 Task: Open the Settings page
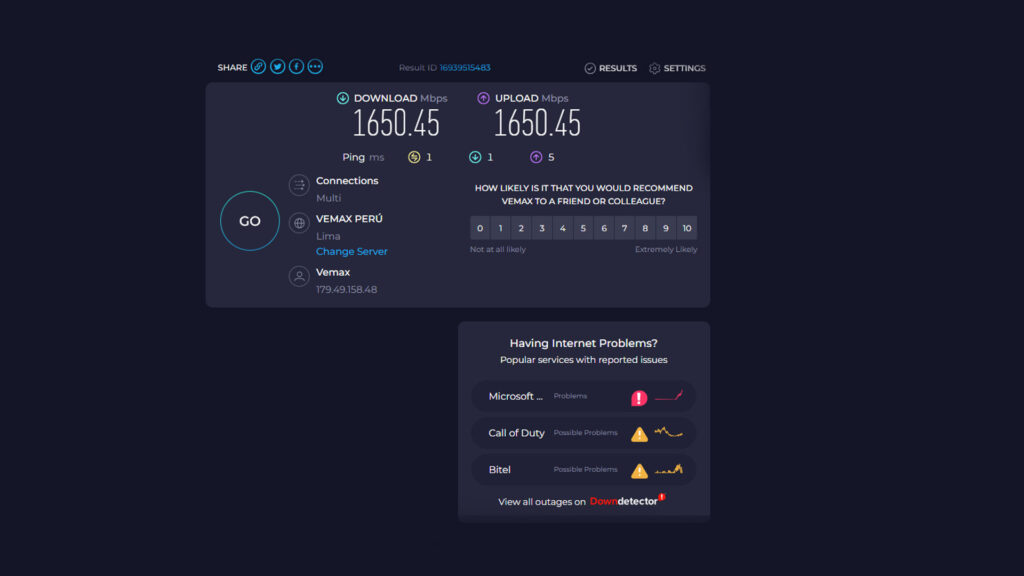tap(677, 68)
